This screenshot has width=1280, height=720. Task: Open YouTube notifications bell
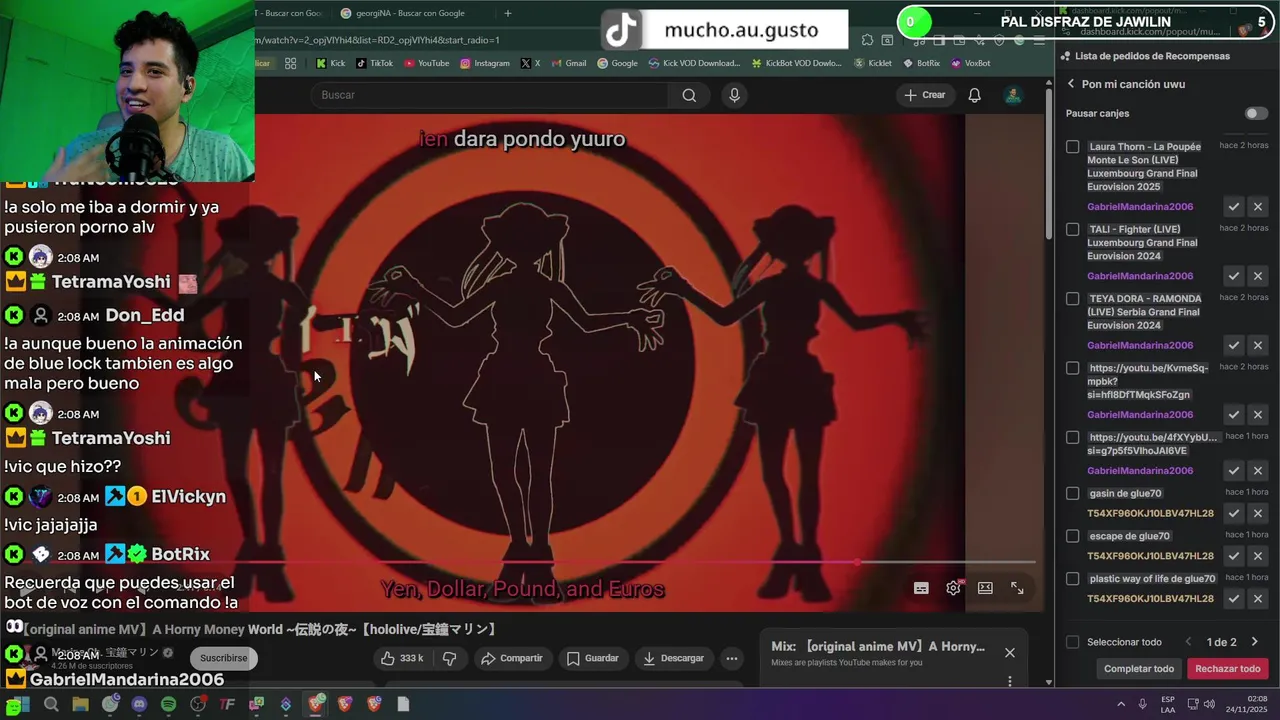click(974, 95)
